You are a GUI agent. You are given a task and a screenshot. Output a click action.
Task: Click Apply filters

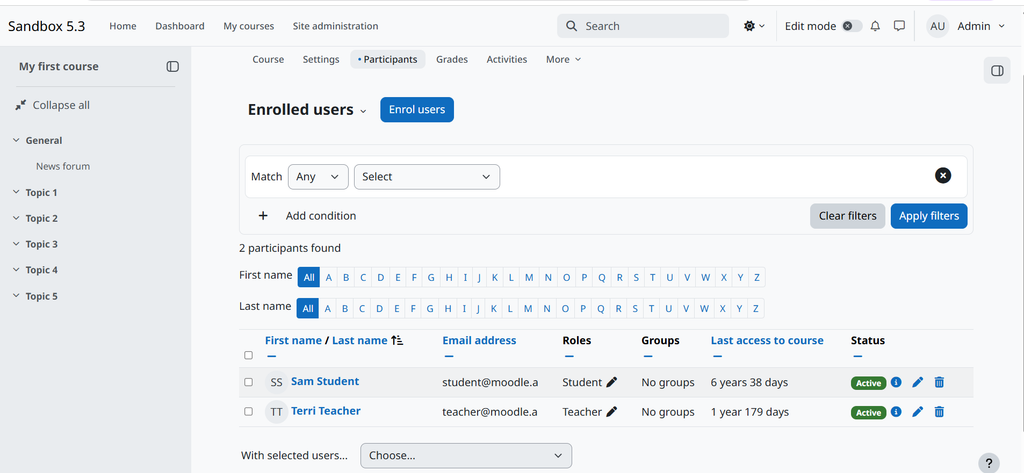click(929, 216)
